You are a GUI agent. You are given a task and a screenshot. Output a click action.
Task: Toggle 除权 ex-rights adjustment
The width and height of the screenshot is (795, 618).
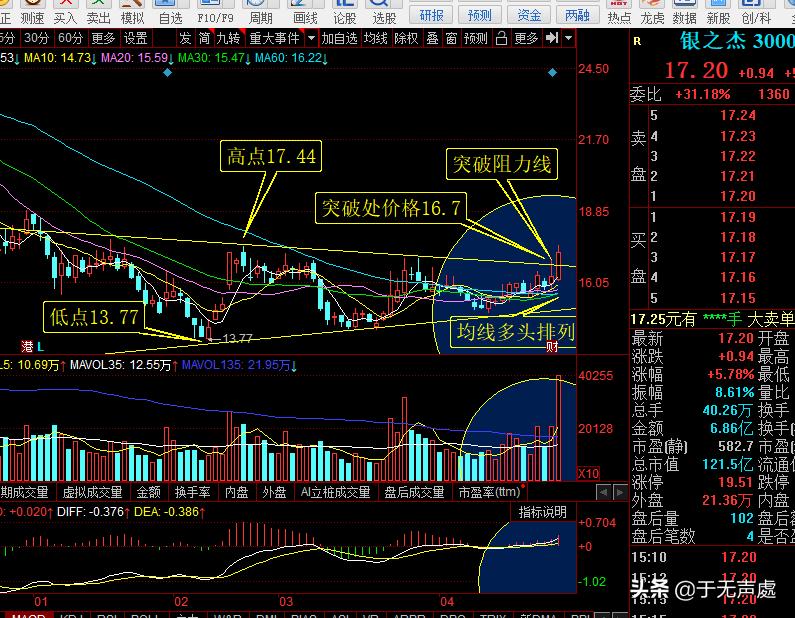coord(406,38)
